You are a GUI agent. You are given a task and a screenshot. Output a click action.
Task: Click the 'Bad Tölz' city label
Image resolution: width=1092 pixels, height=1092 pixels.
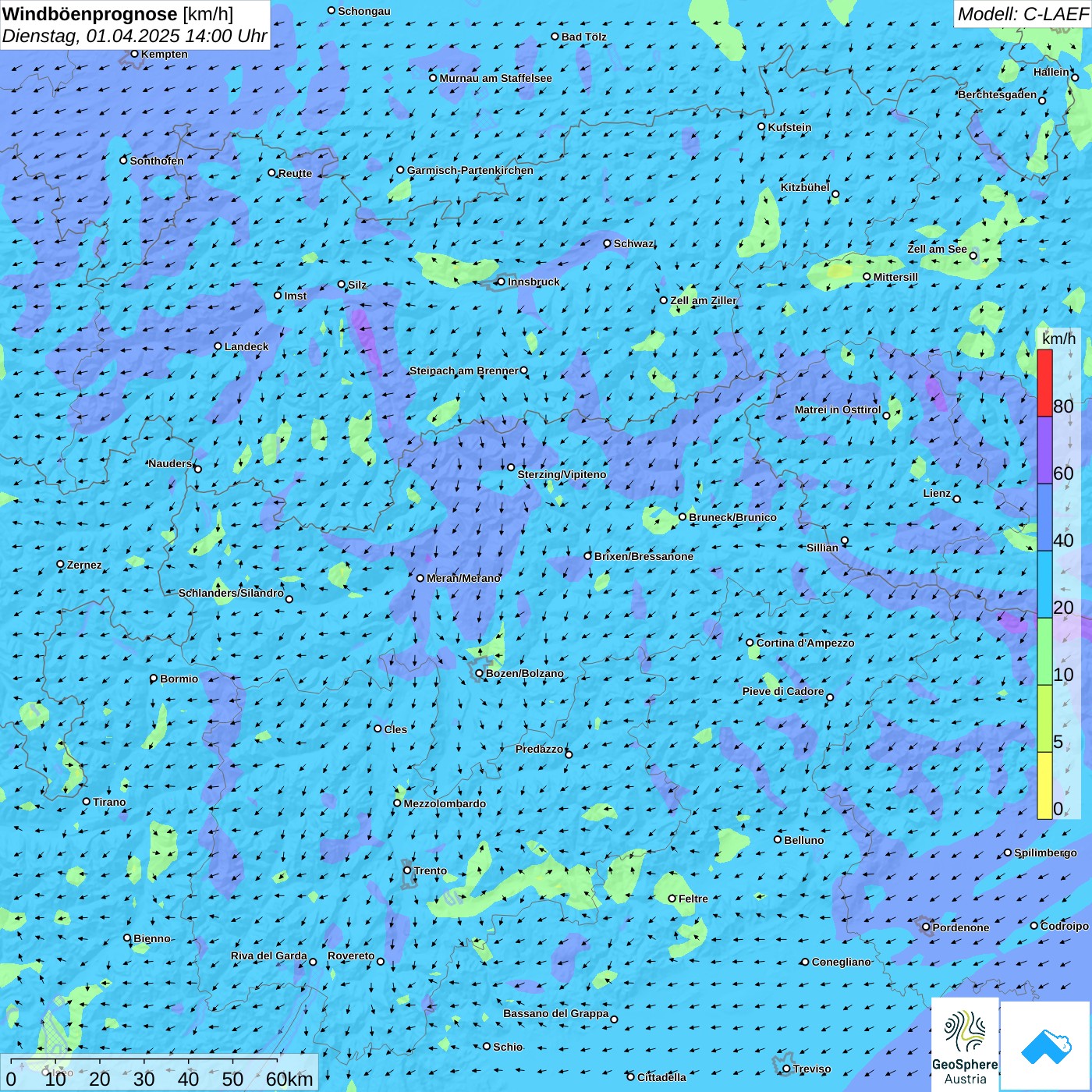click(x=583, y=37)
